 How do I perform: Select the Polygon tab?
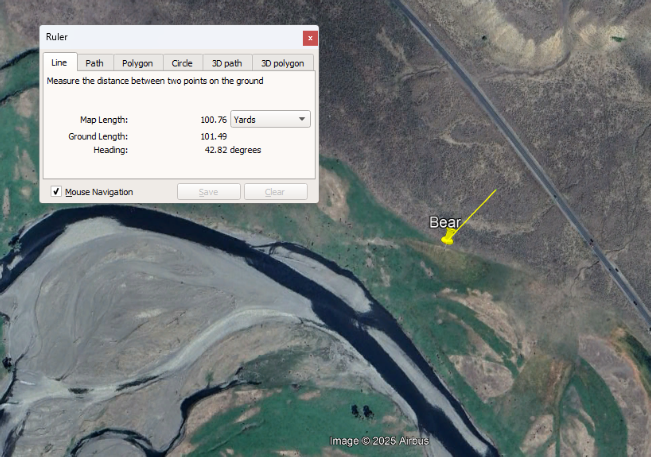click(137, 62)
